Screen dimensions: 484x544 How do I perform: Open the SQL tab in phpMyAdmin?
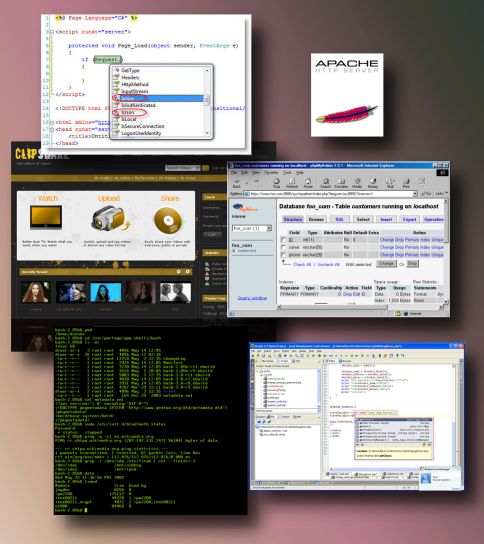point(339,219)
